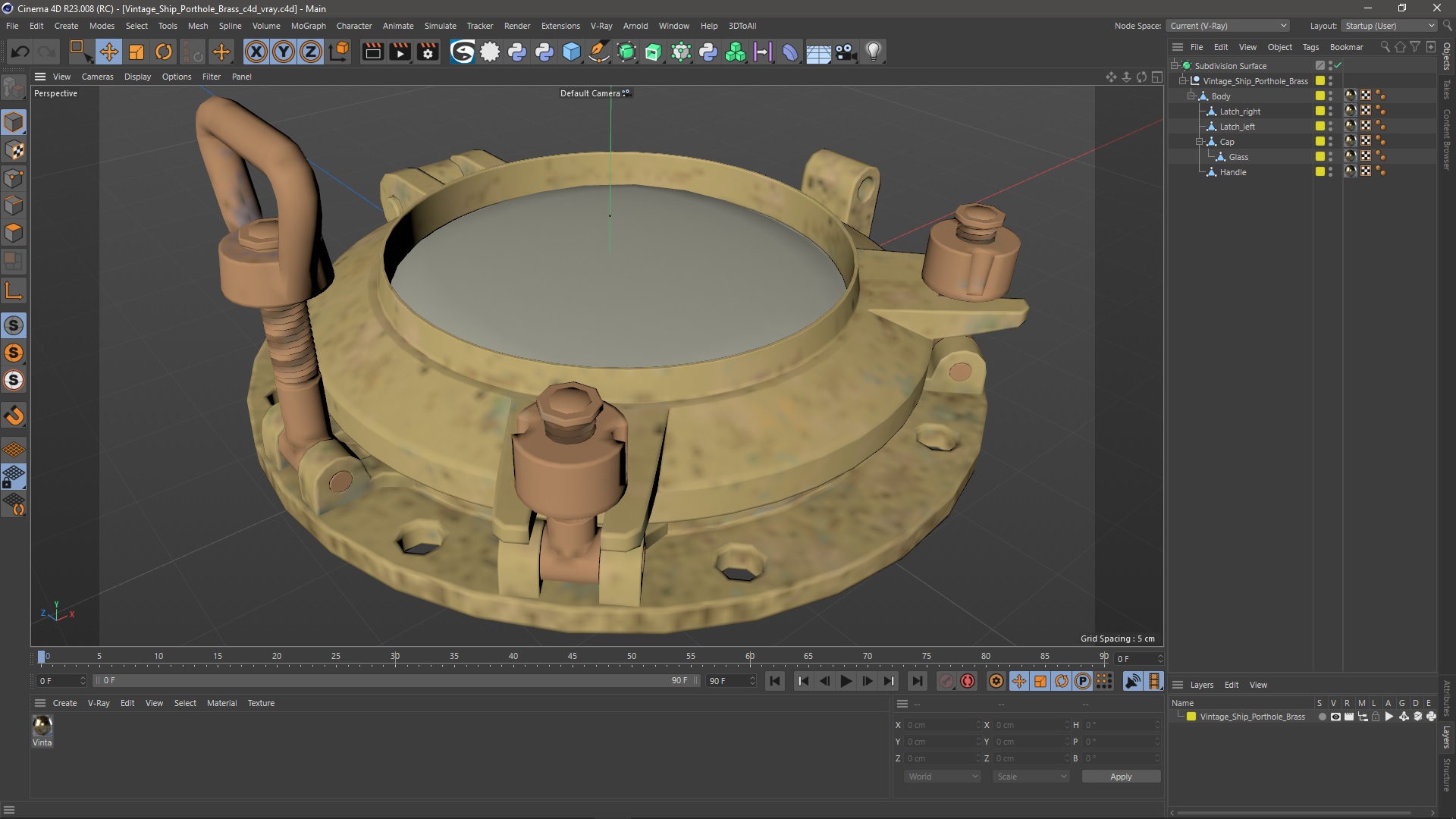This screenshot has height=819, width=1456.
Task: Open the Layout Startup dropdown
Action: click(1389, 26)
